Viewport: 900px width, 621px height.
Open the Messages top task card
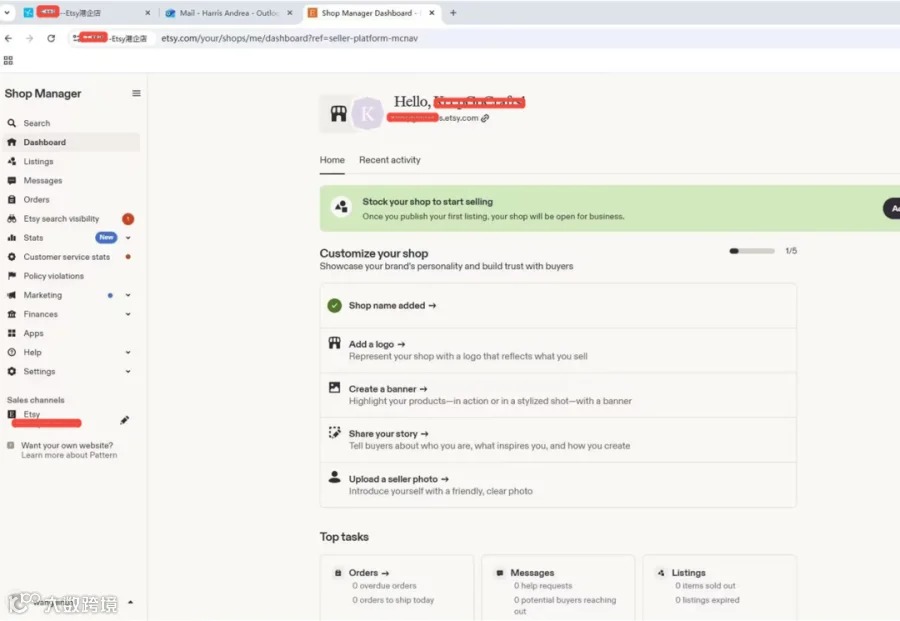(558, 587)
